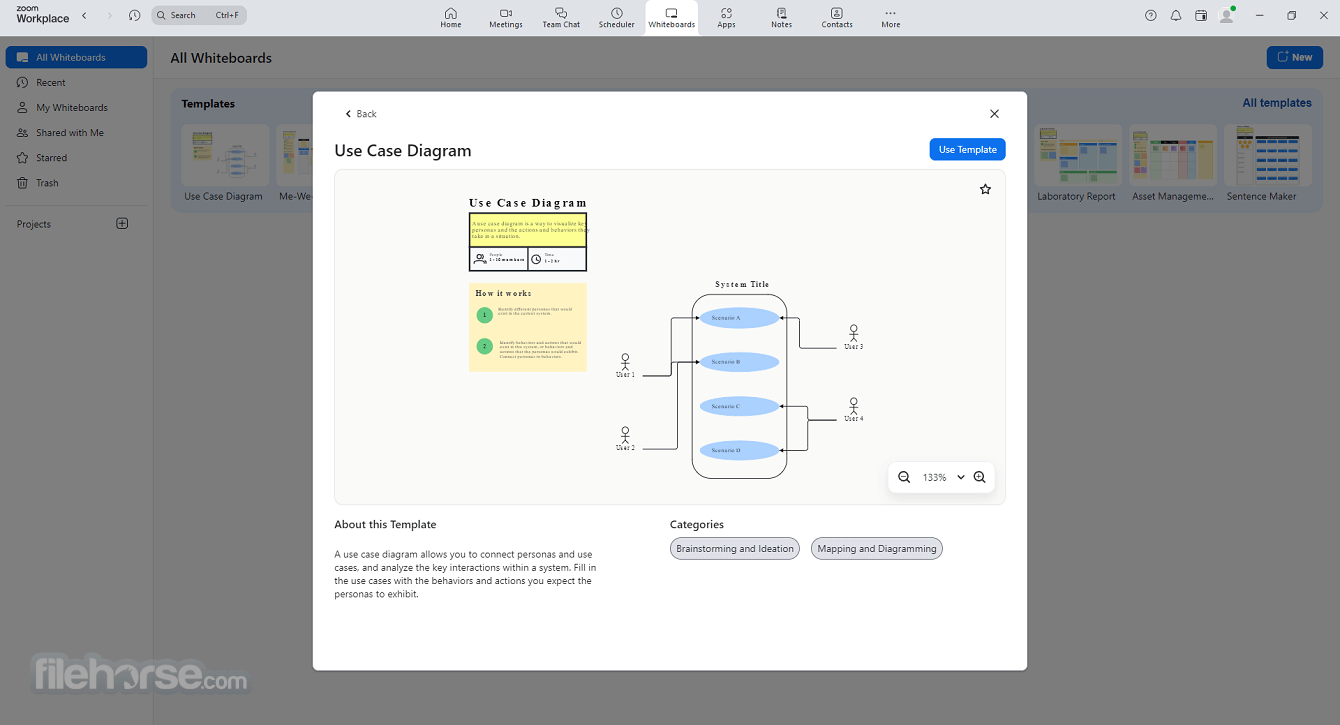Click the Use Template button
This screenshot has height=725, width=1340.
[x=967, y=149]
